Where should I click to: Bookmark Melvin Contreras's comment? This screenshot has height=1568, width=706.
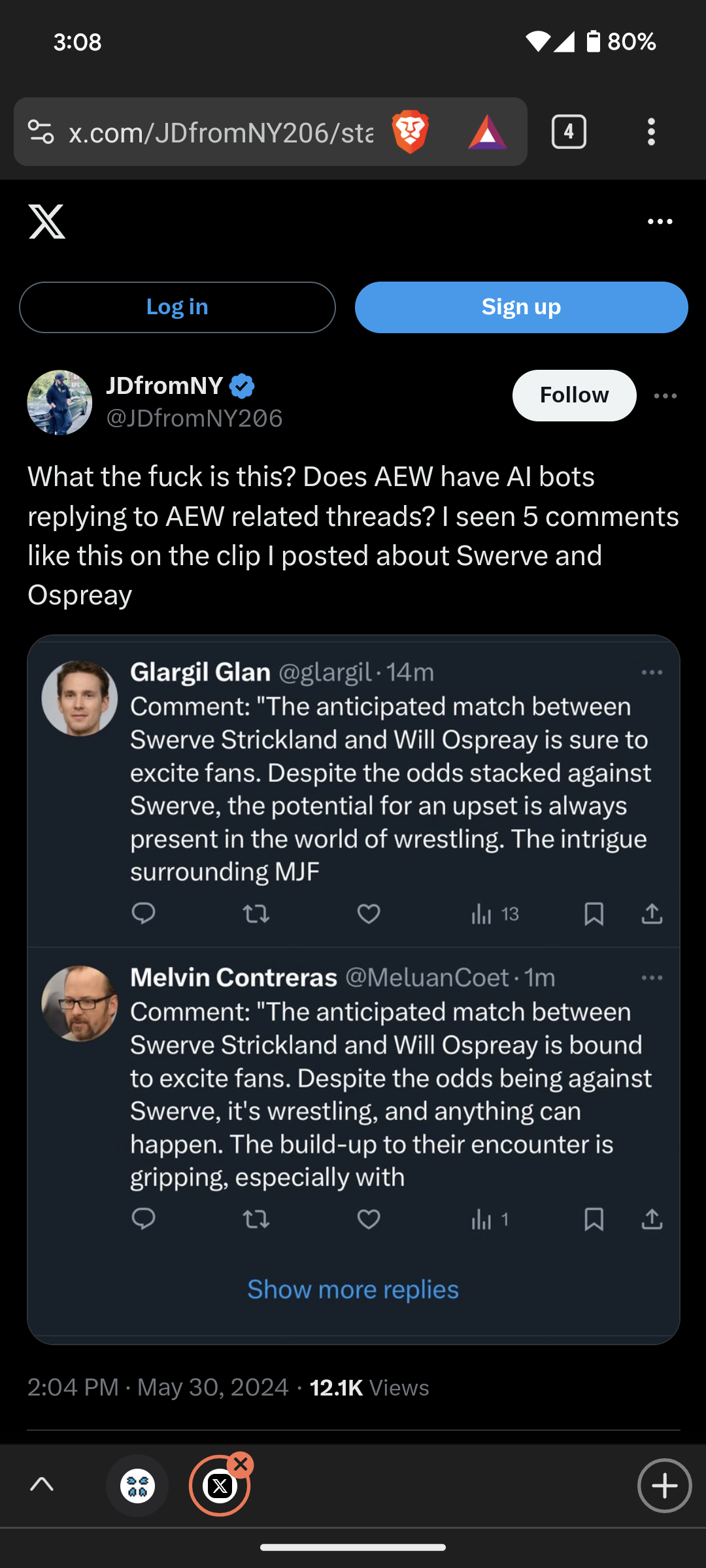[x=594, y=1219]
